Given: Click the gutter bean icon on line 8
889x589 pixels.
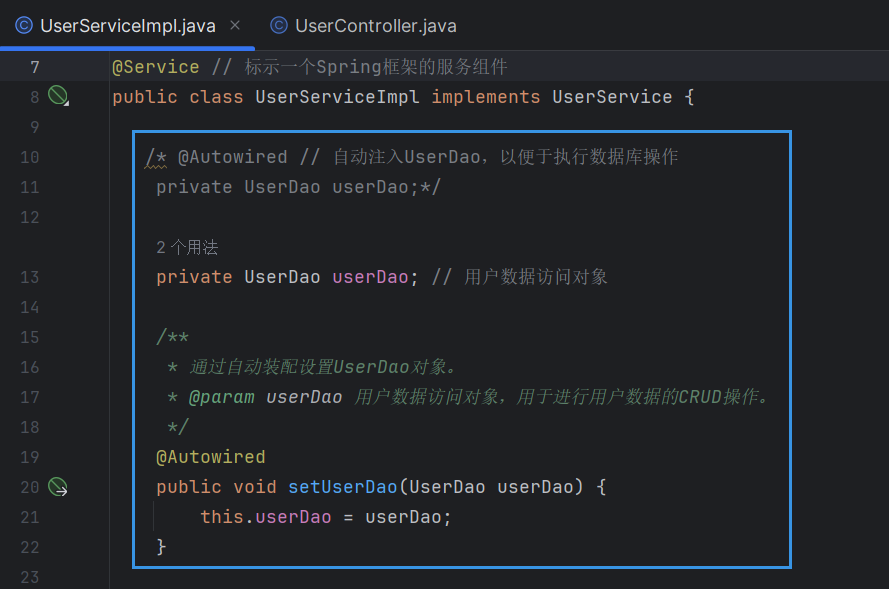Looking at the screenshot, I should point(58,95).
